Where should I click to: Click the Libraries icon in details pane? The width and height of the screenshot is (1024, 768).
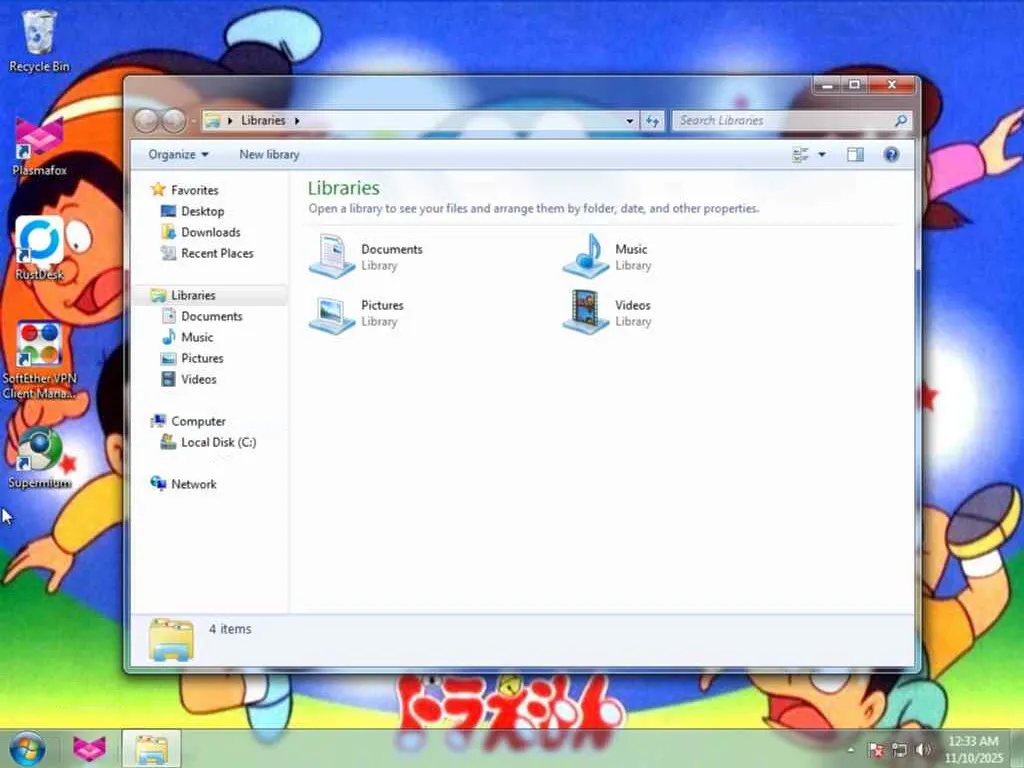point(171,639)
